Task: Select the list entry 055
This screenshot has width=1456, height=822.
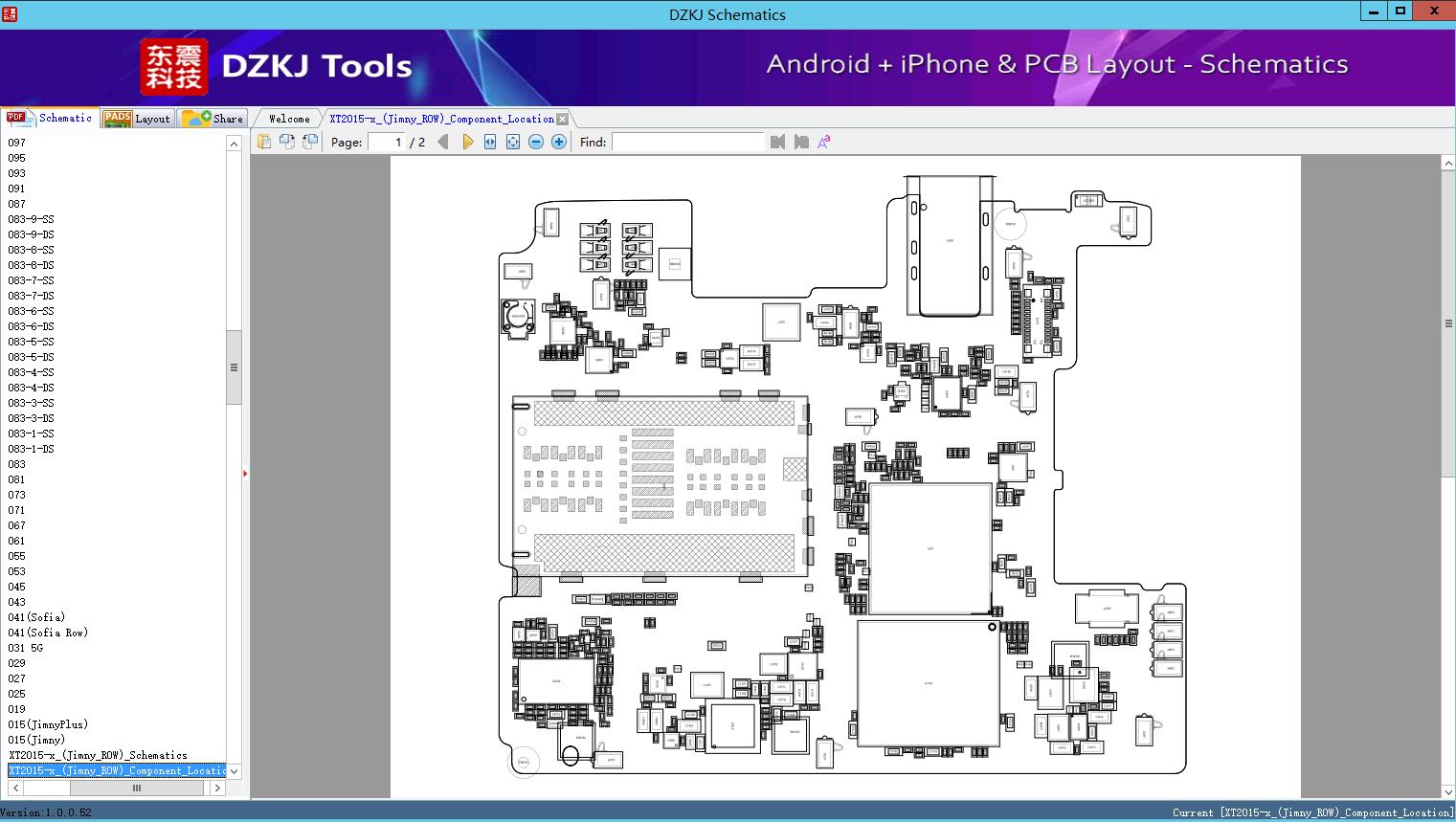Action: (17, 556)
